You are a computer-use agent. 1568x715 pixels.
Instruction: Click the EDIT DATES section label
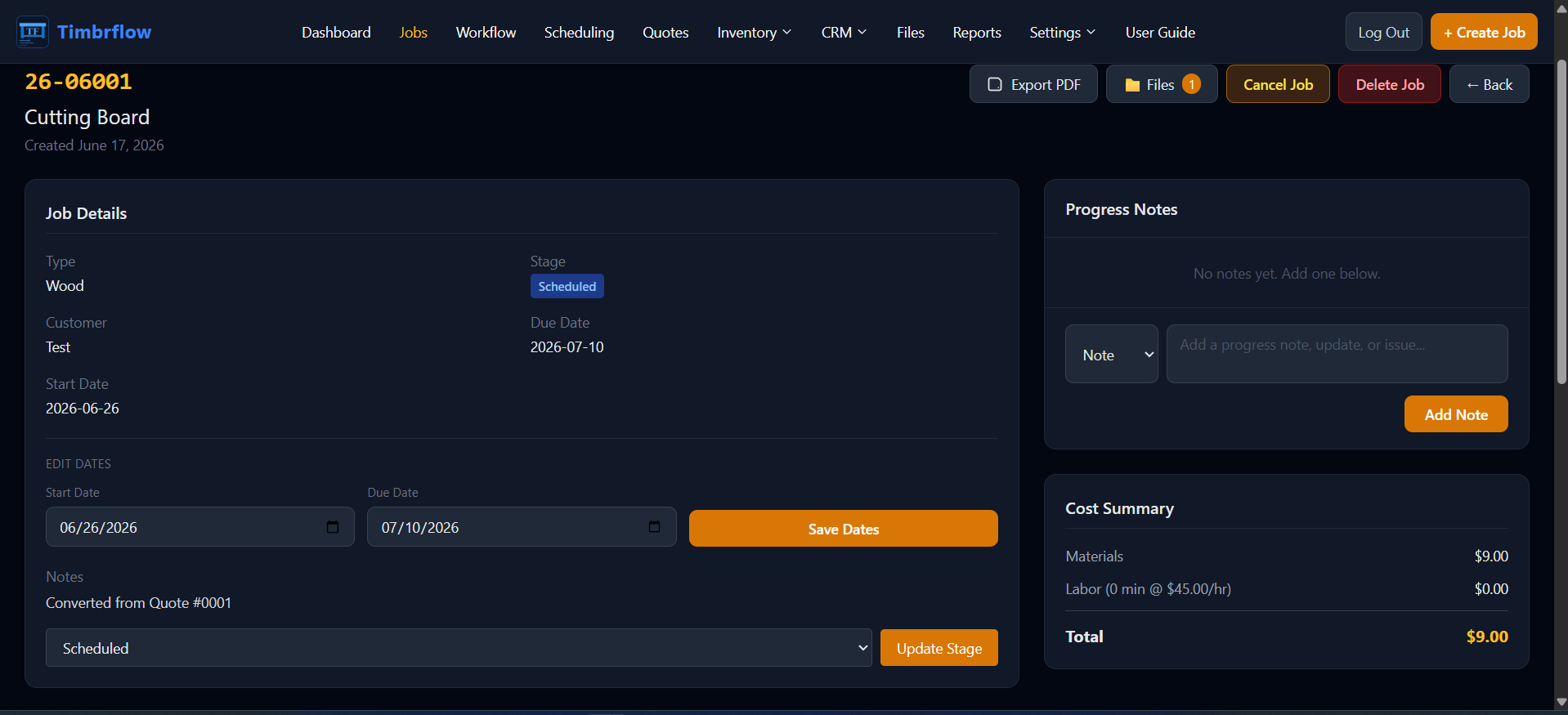click(78, 463)
